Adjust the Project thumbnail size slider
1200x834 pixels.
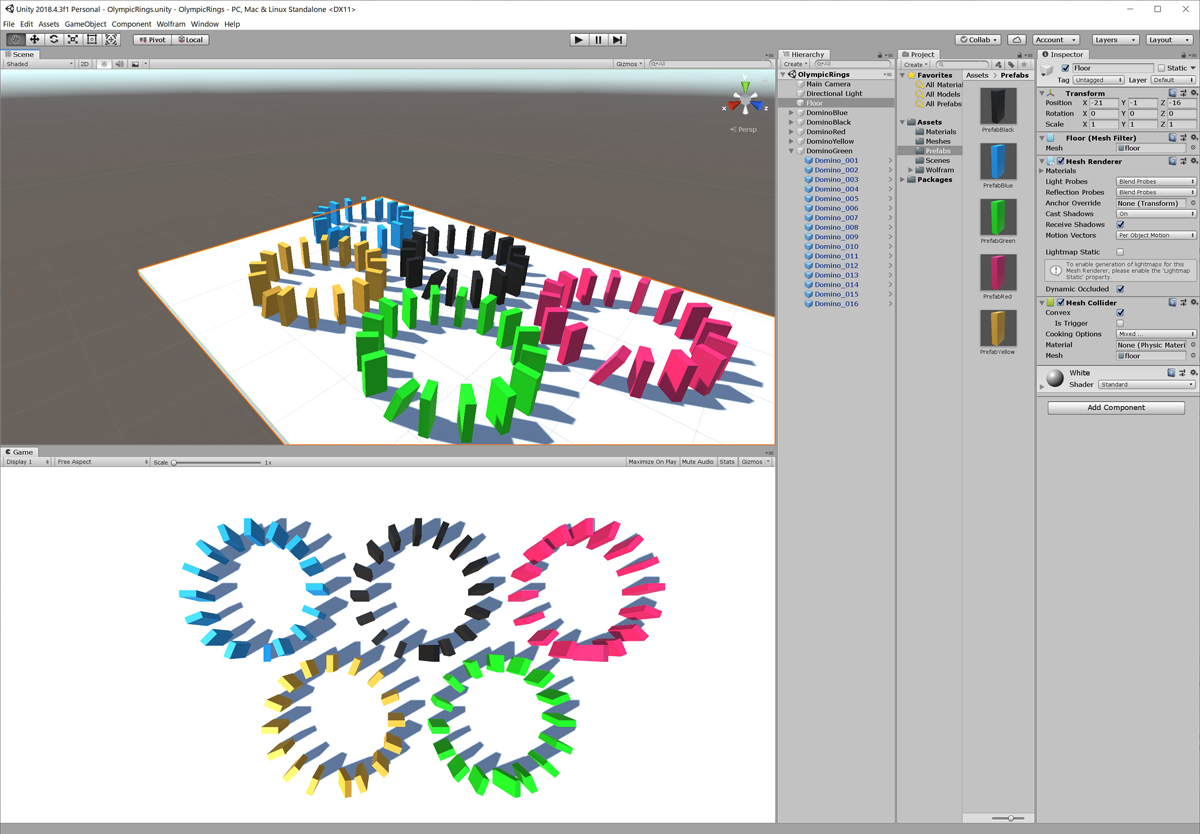click(x=1010, y=818)
